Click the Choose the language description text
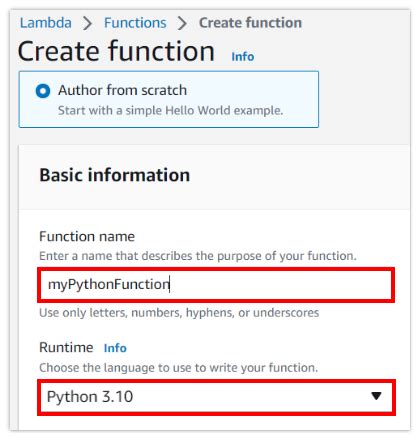Viewport: 420px width, 440px height. tap(179, 368)
